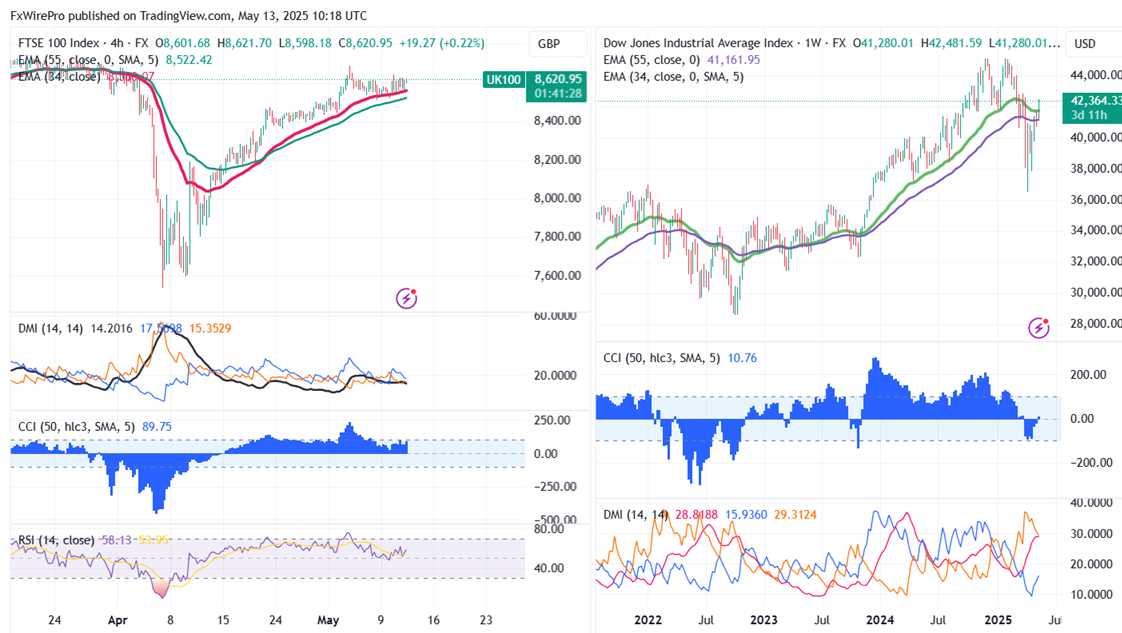Click the 8,620.95 last price label
This screenshot has height=633, width=1122.
point(557,79)
